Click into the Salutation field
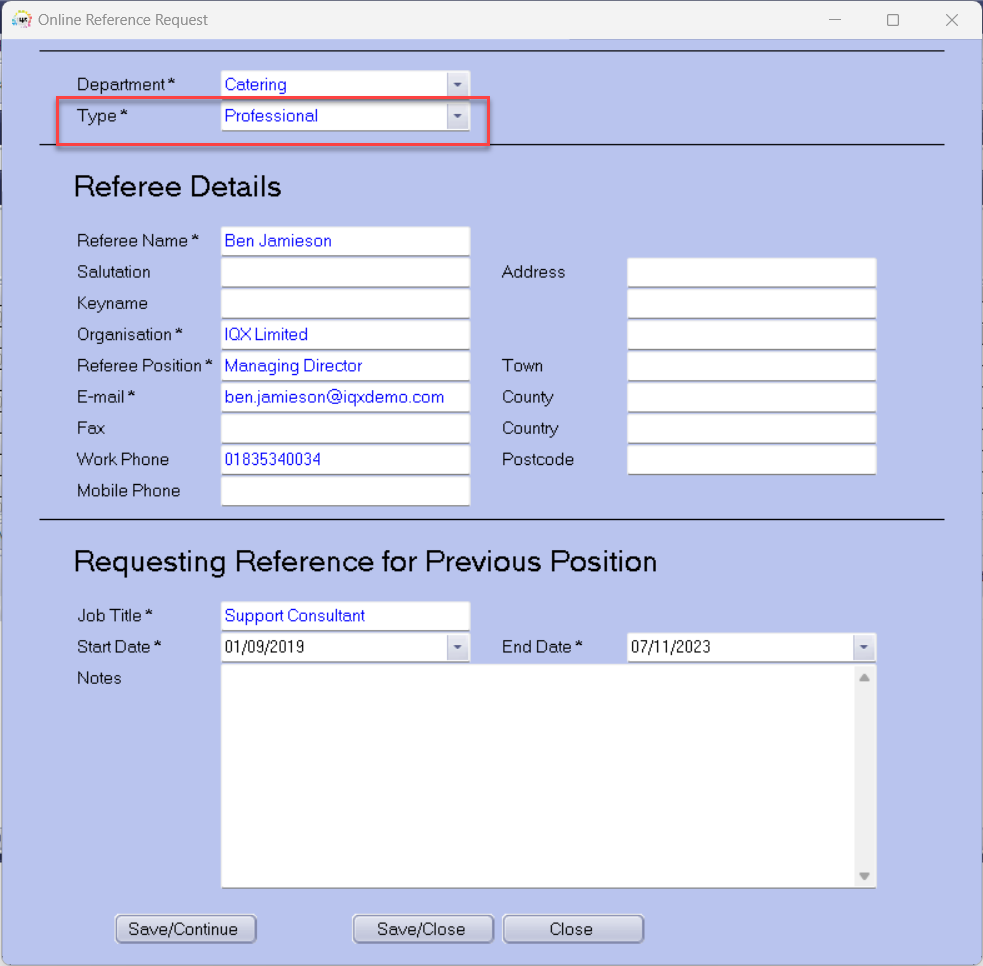 [345, 272]
